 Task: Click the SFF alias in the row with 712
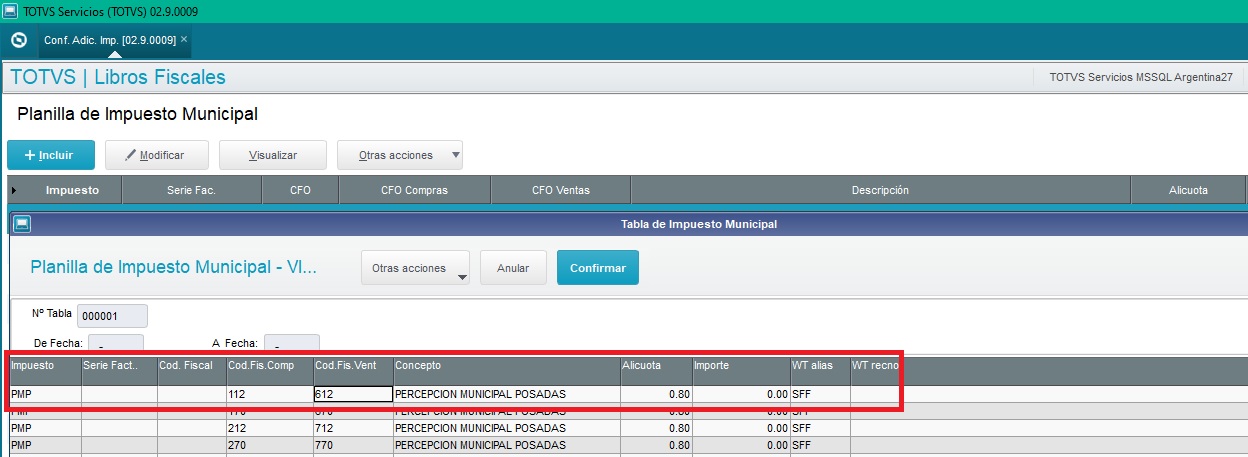point(820,428)
